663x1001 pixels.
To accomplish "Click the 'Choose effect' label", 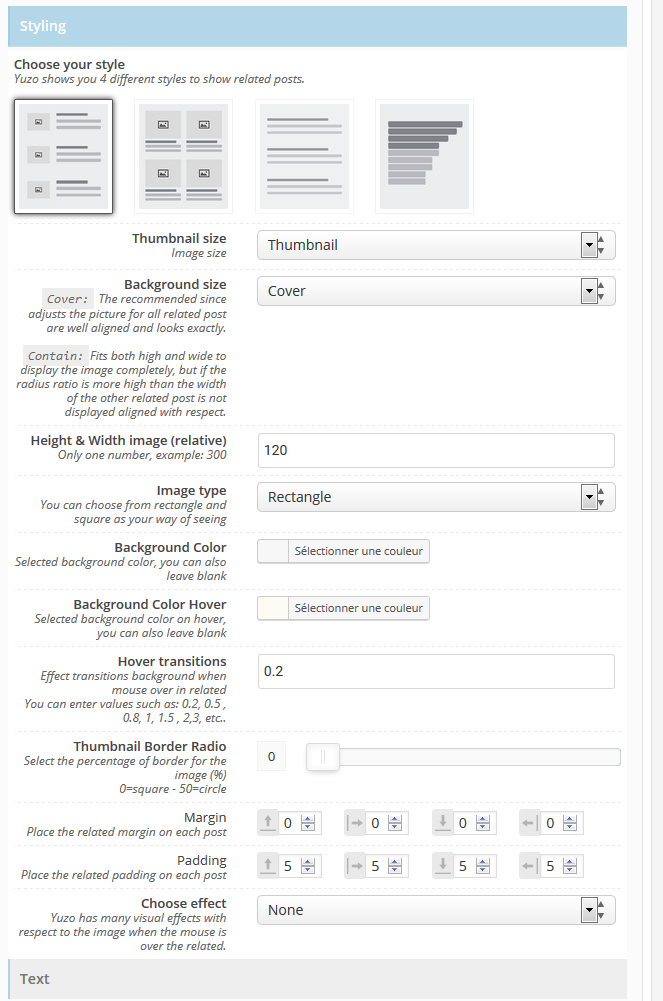I will pyautogui.click(x=184, y=903).
